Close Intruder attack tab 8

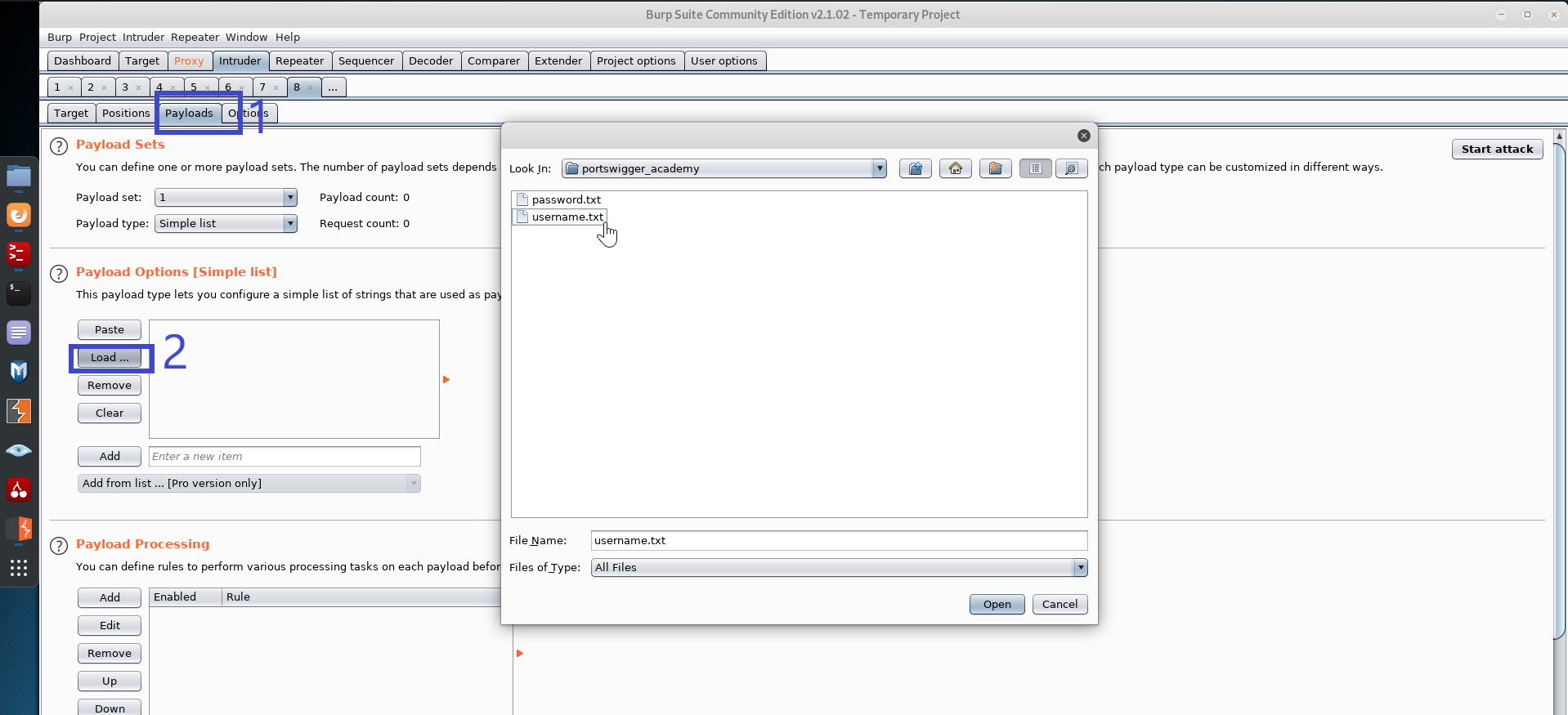[311, 87]
